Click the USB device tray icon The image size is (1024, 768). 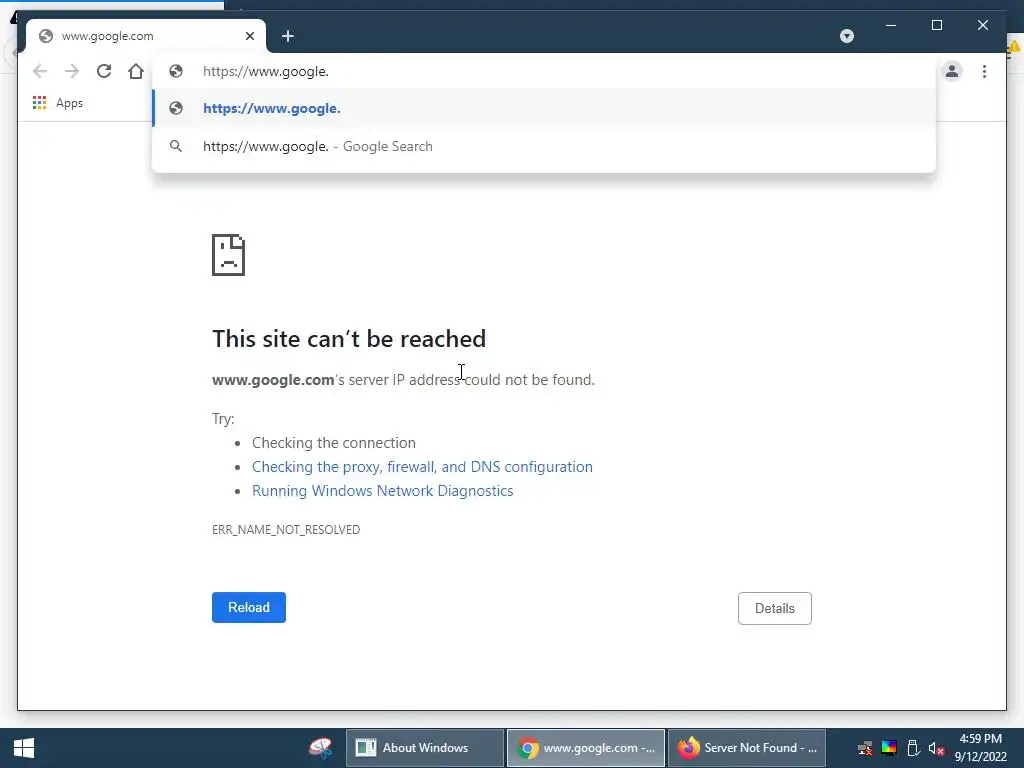tap(914, 748)
